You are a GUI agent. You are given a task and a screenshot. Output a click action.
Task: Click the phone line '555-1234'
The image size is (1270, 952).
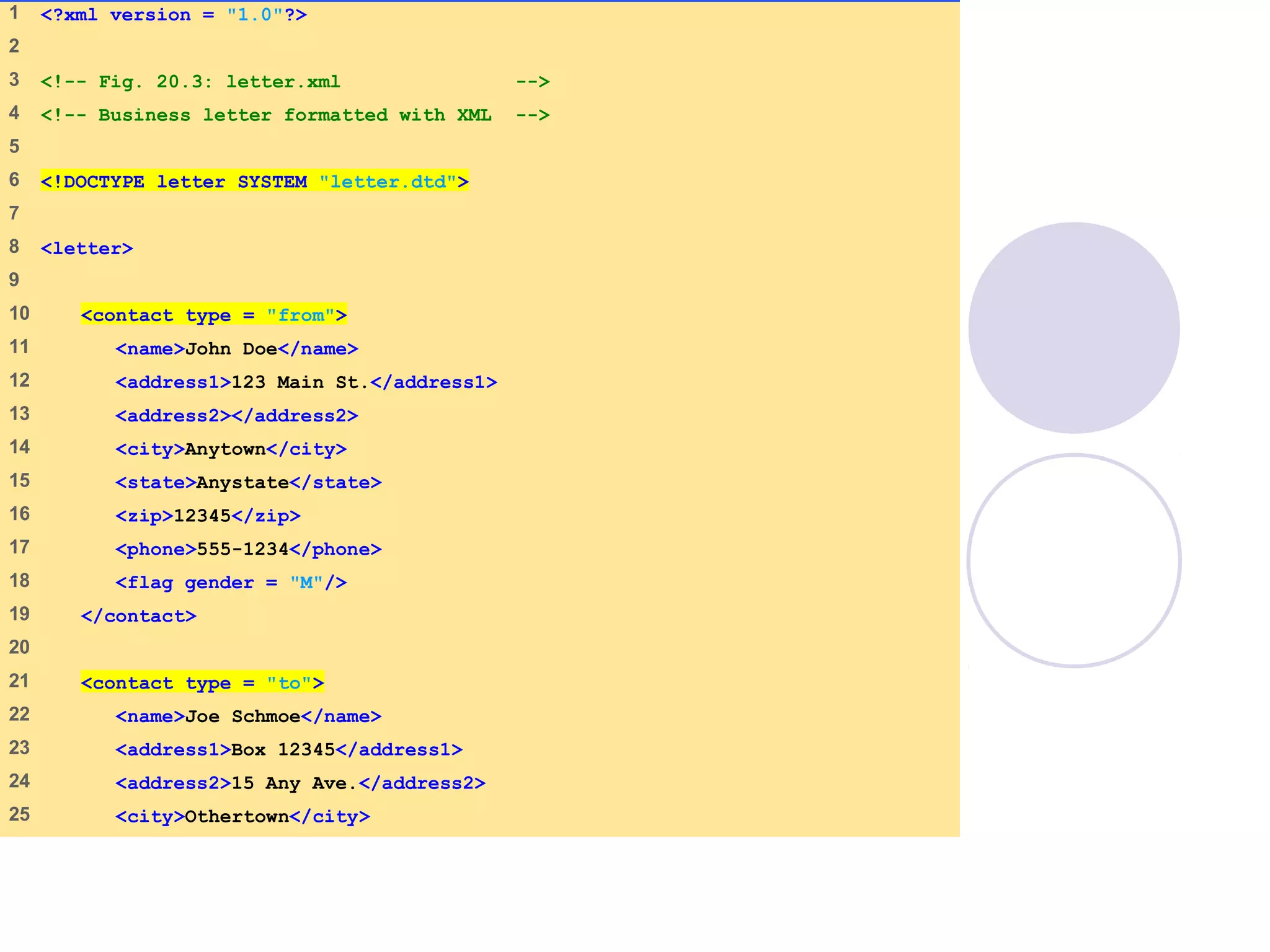pos(249,550)
